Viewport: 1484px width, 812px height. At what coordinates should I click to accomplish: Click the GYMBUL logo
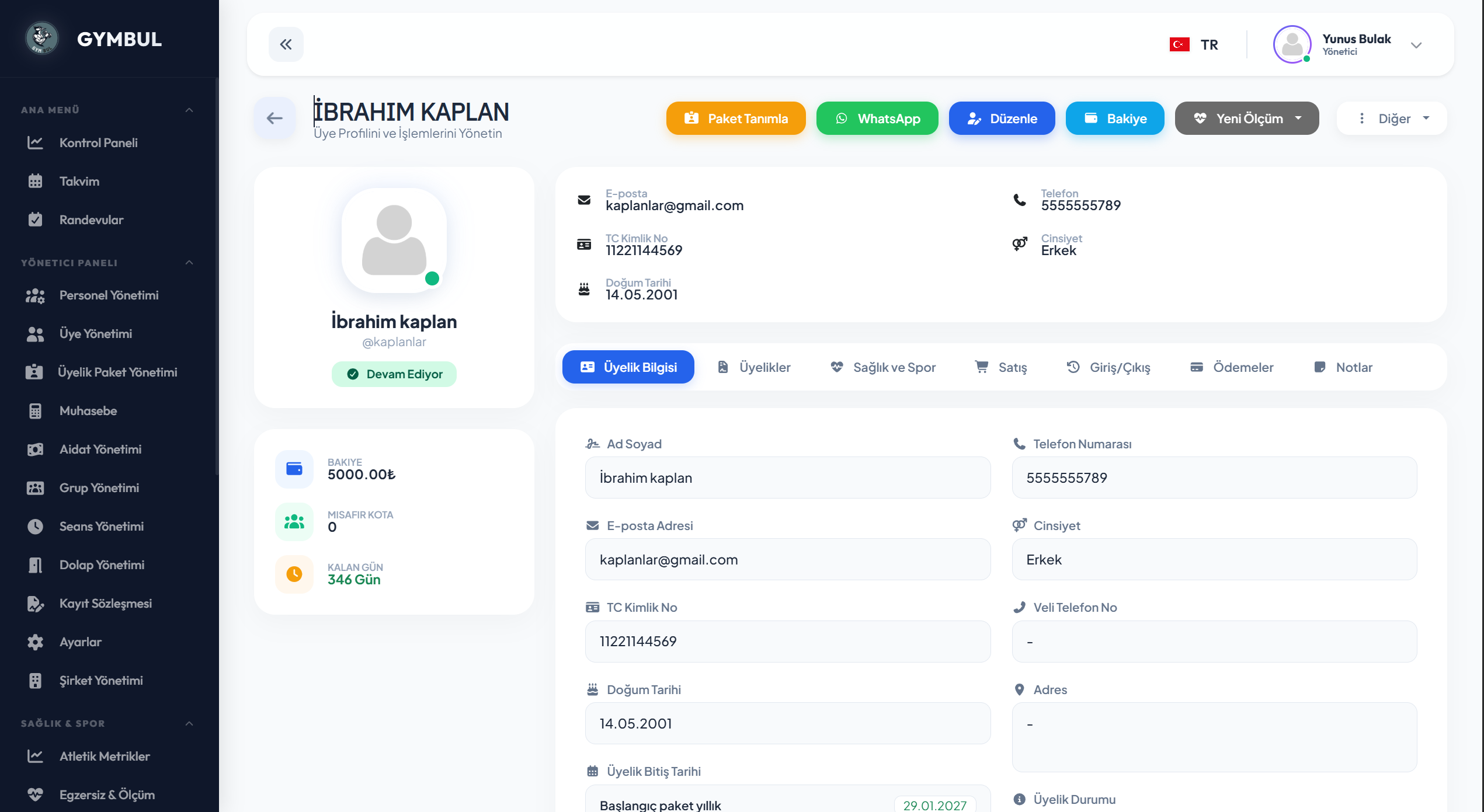point(42,39)
